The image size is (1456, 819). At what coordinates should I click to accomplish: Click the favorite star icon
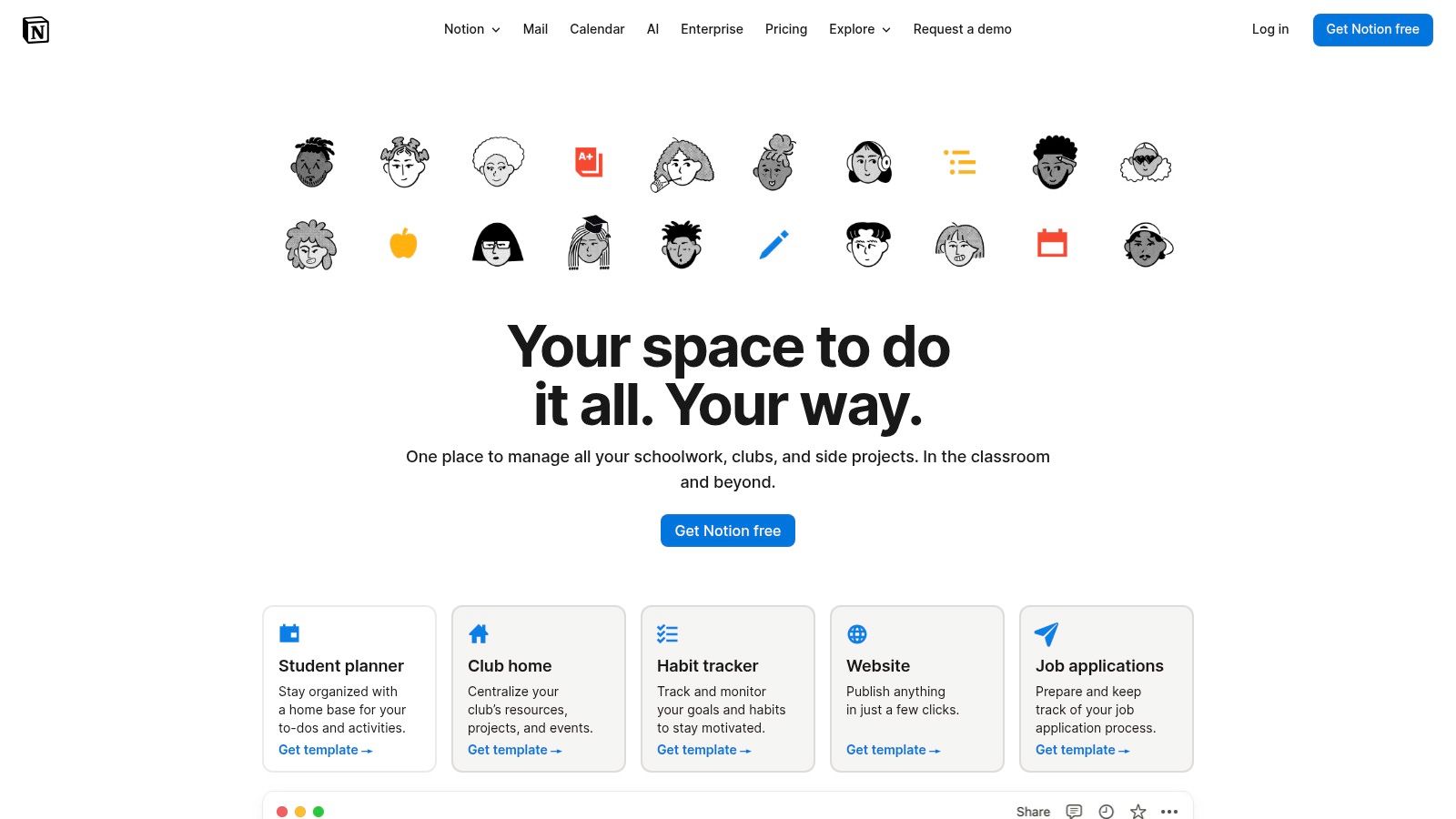point(1137,812)
